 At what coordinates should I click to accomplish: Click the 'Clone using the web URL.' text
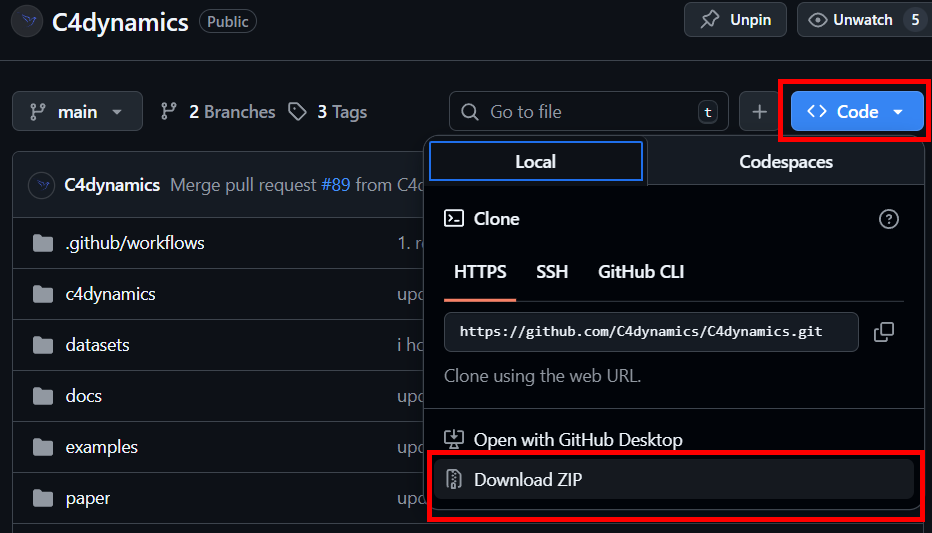point(543,376)
